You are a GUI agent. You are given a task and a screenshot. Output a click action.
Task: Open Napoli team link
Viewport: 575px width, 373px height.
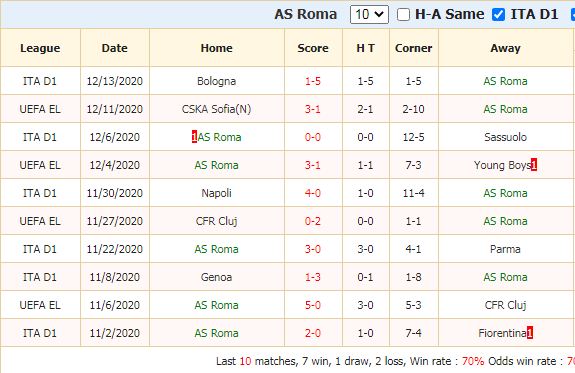216,193
